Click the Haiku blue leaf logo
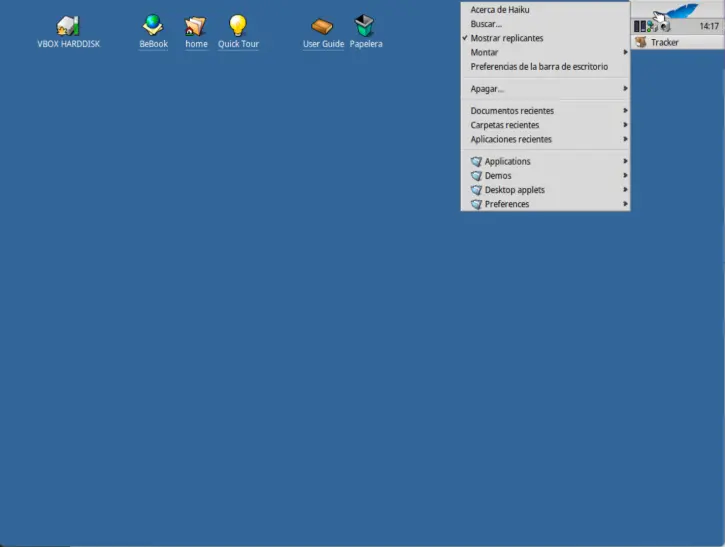 [x=682, y=10]
